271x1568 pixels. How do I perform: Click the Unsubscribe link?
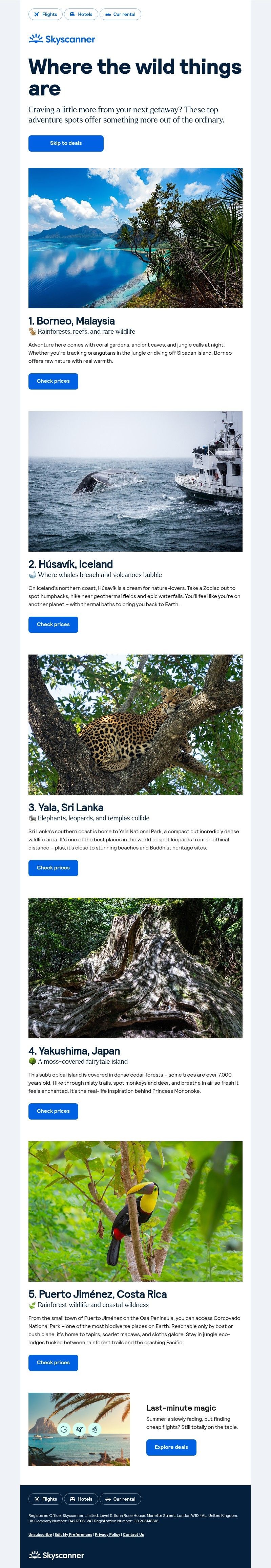pyautogui.click(x=40, y=1535)
